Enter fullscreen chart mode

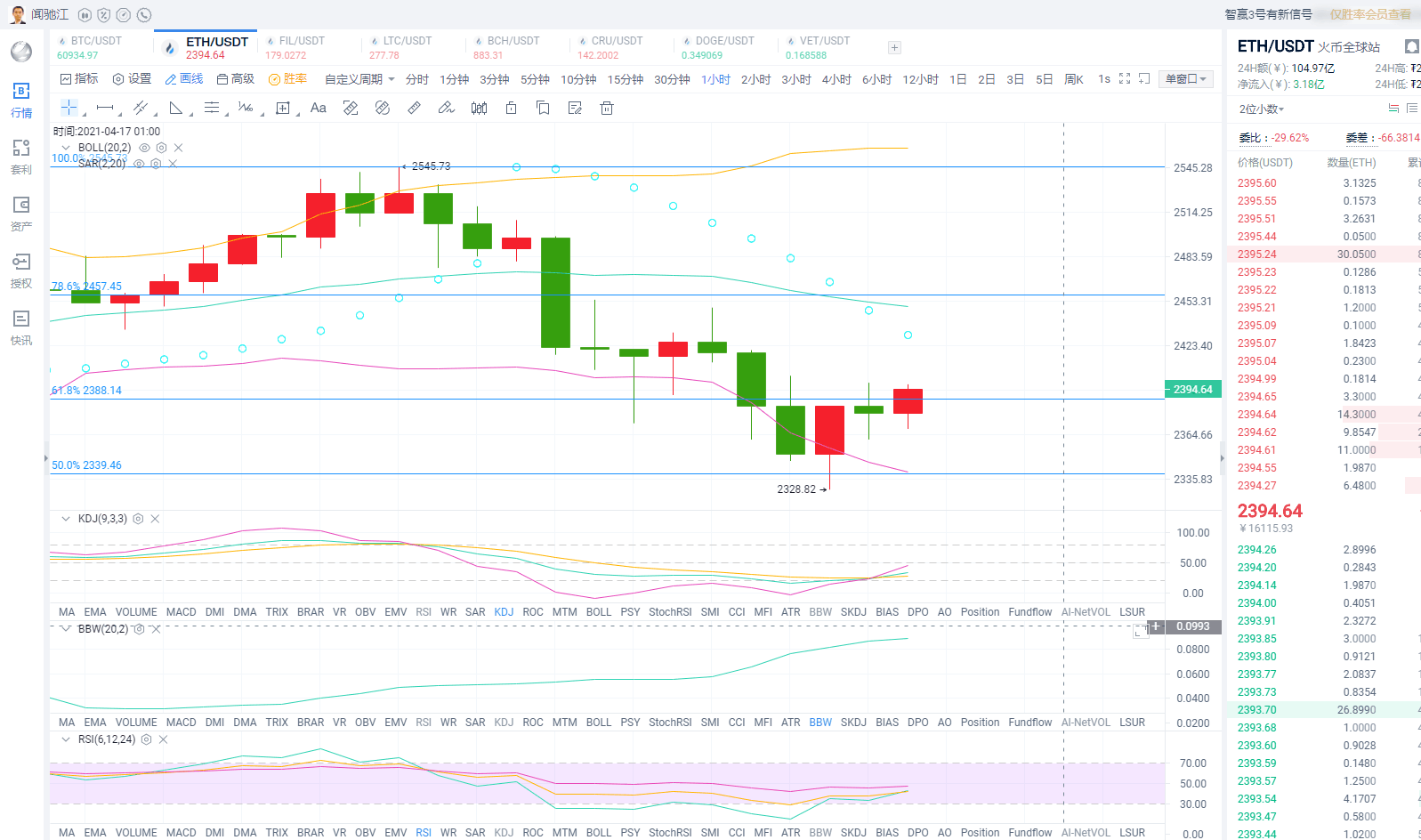1125,78
